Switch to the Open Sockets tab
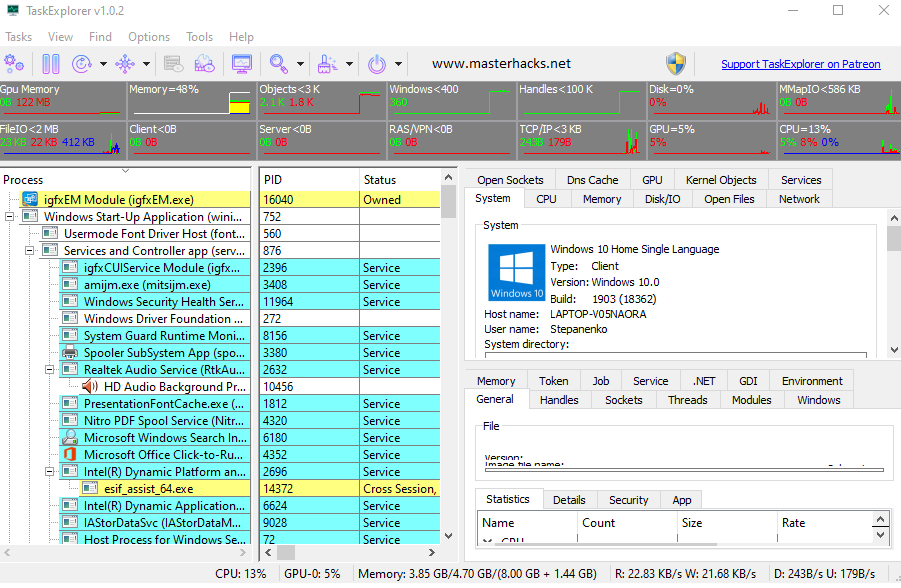The height and width of the screenshot is (588, 901). pos(510,180)
